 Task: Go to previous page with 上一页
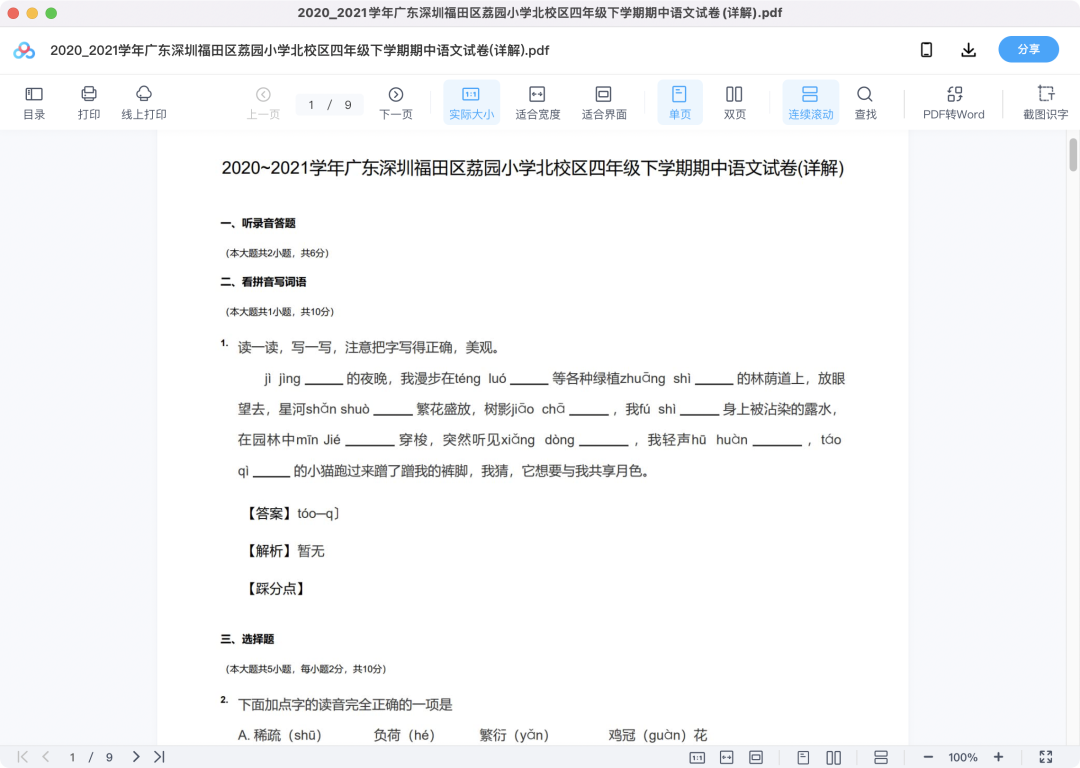pyautogui.click(x=263, y=103)
